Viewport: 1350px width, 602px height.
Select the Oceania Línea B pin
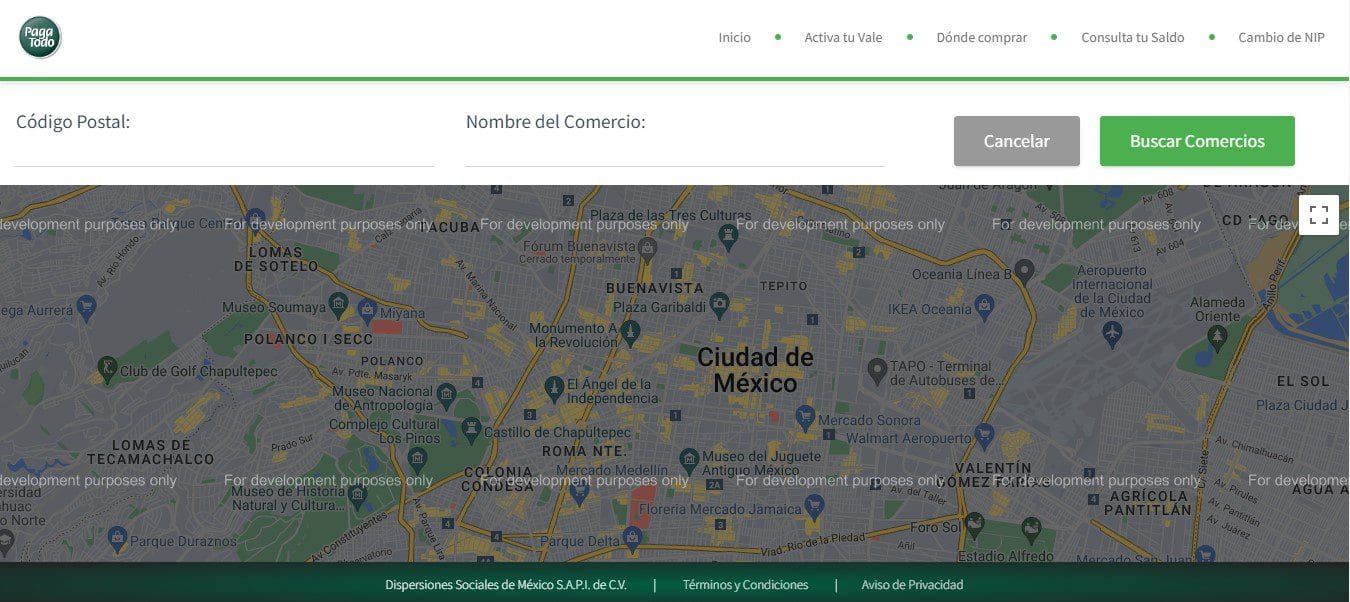pyautogui.click(x=1024, y=271)
